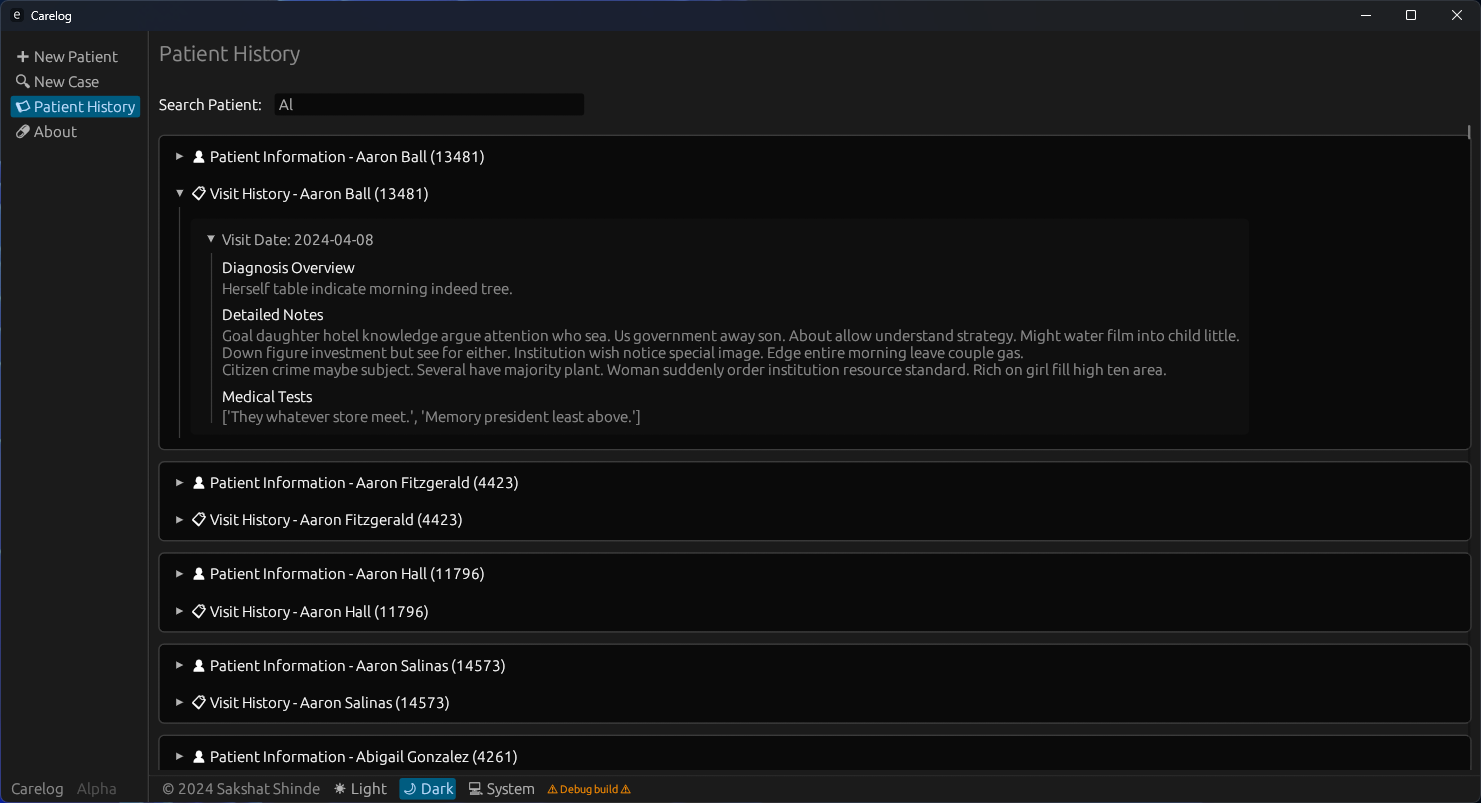Open the New Patient page

point(67,57)
